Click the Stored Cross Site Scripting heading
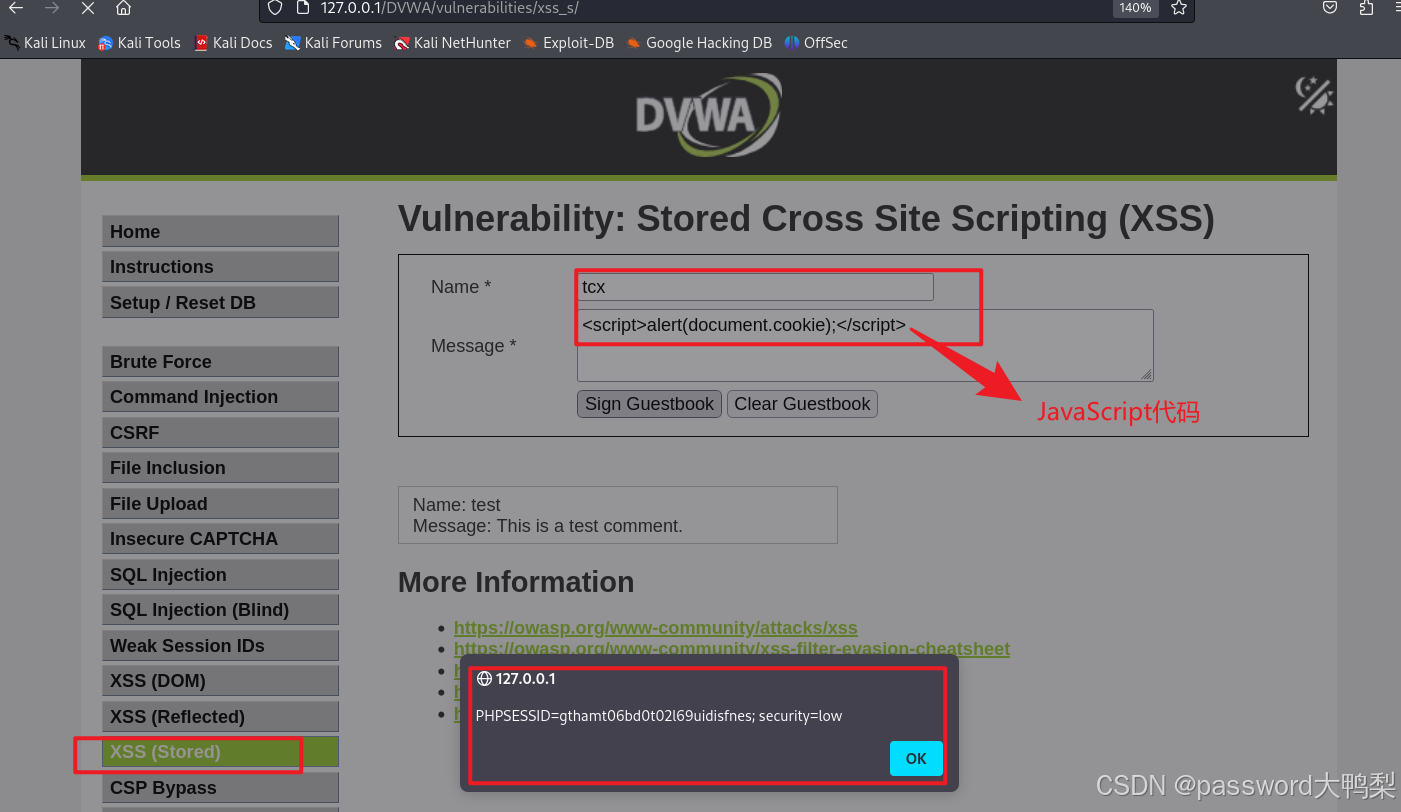This screenshot has height=812, width=1401. click(806, 219)
